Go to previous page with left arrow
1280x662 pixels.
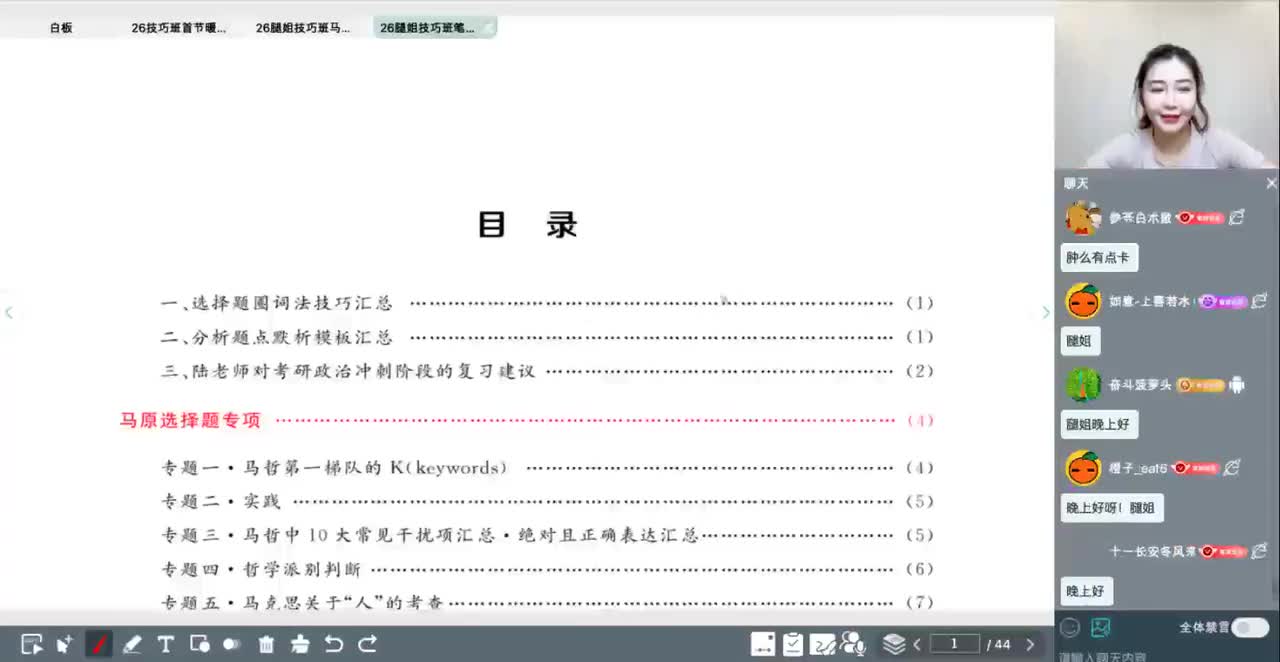click(x=917, y=645)
